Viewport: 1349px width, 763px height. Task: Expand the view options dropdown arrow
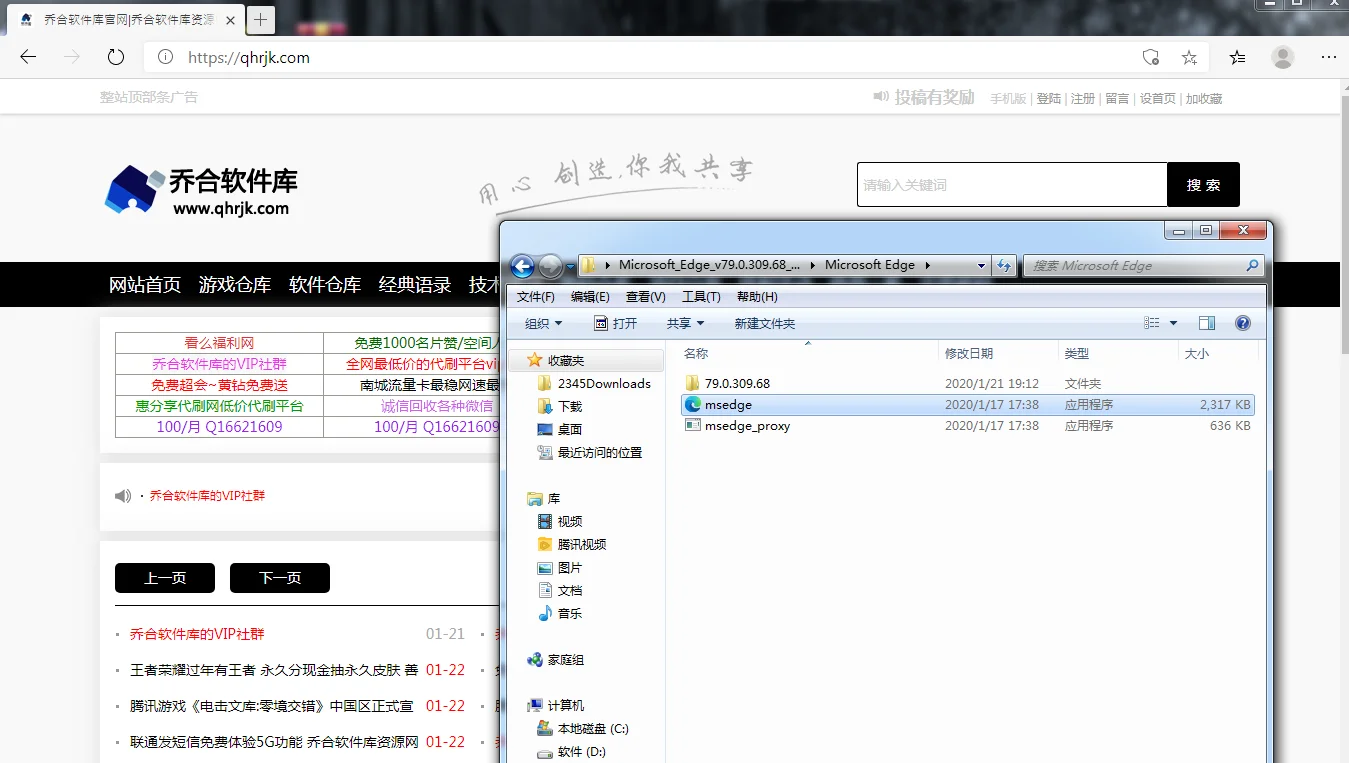click(x=1173, y=323)
